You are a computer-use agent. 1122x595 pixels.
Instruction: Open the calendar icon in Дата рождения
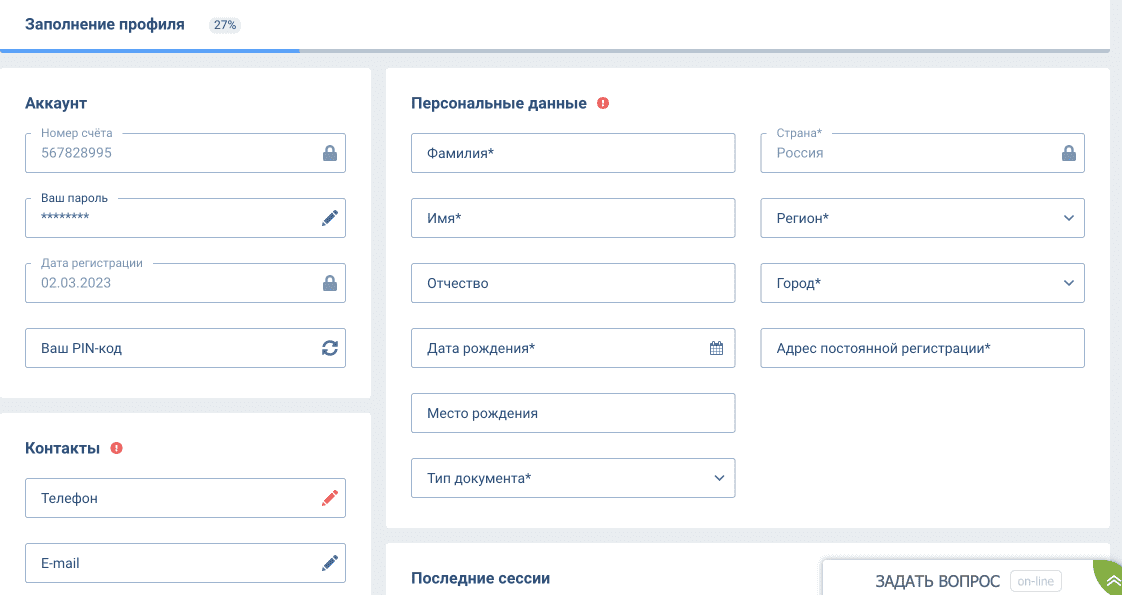(x=716, y=348)
